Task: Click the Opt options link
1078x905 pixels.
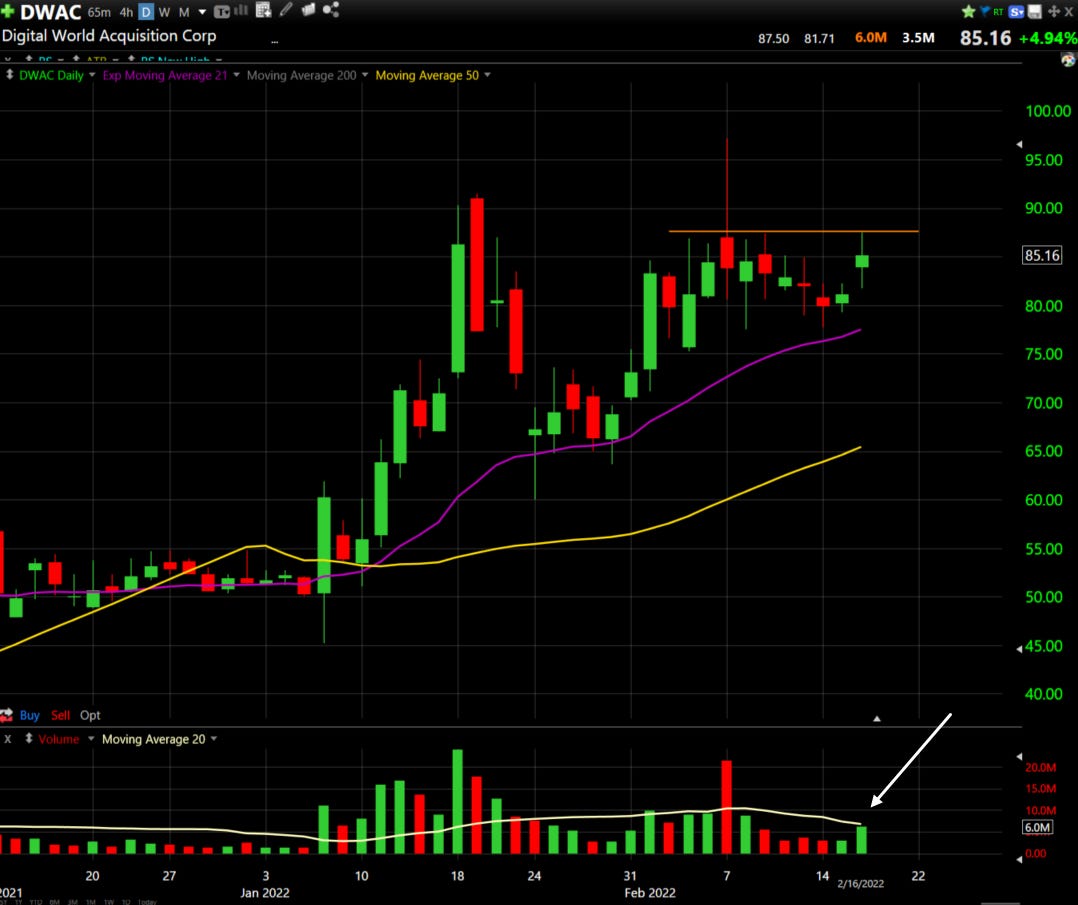Action: (x=90, y=715)
